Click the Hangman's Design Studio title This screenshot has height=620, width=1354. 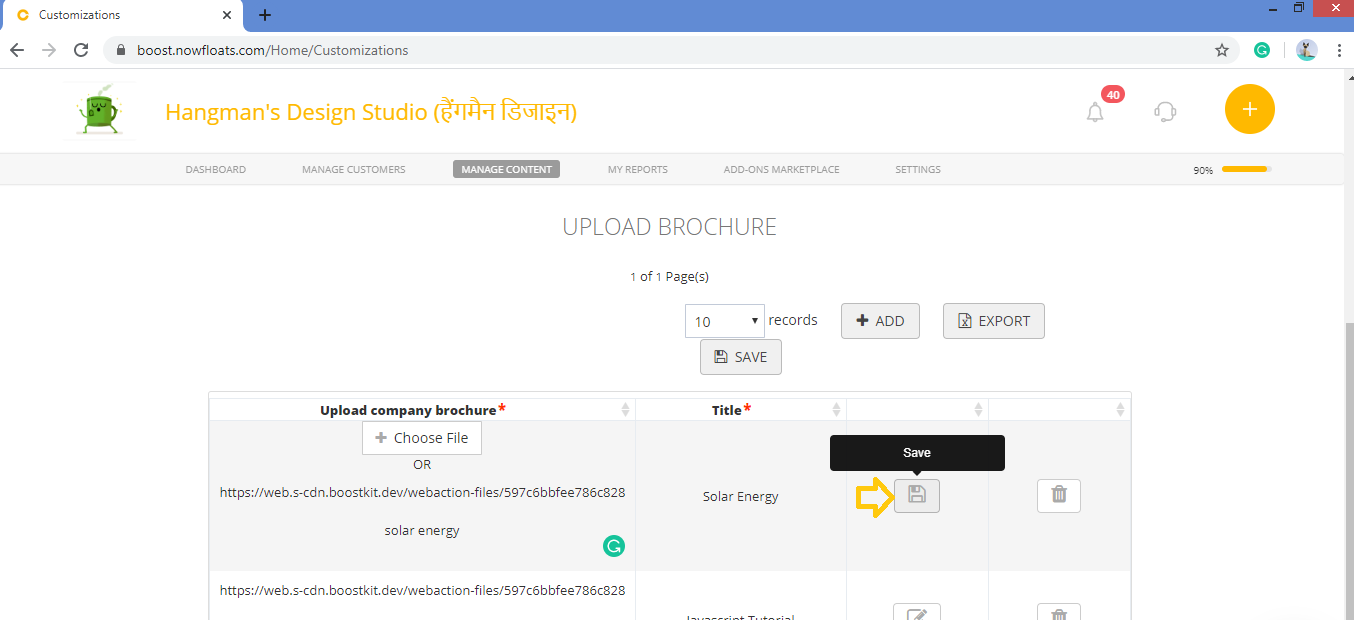point(371,112)
